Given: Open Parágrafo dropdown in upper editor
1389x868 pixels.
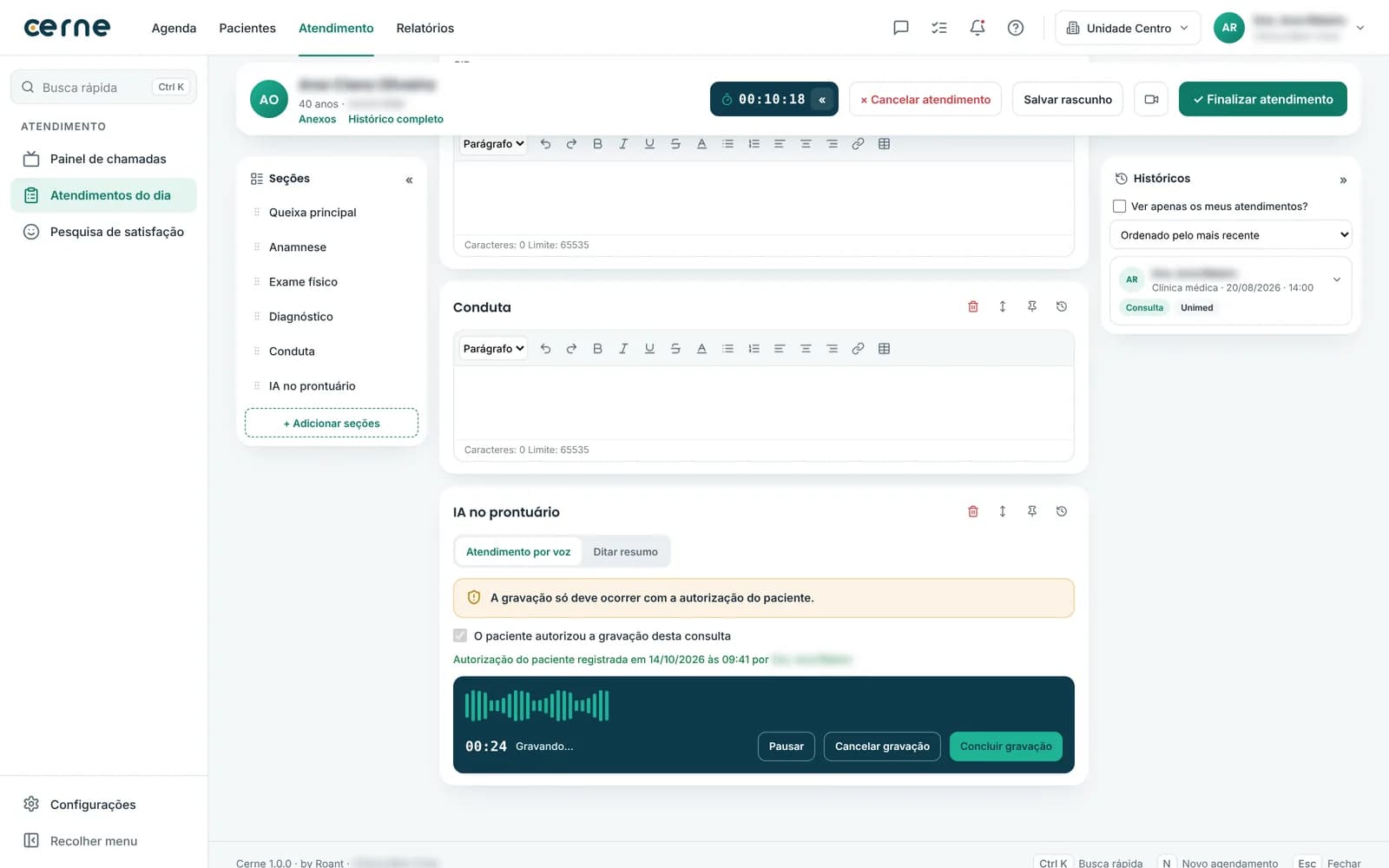Looking at the screenshot, I should point(493,143).
